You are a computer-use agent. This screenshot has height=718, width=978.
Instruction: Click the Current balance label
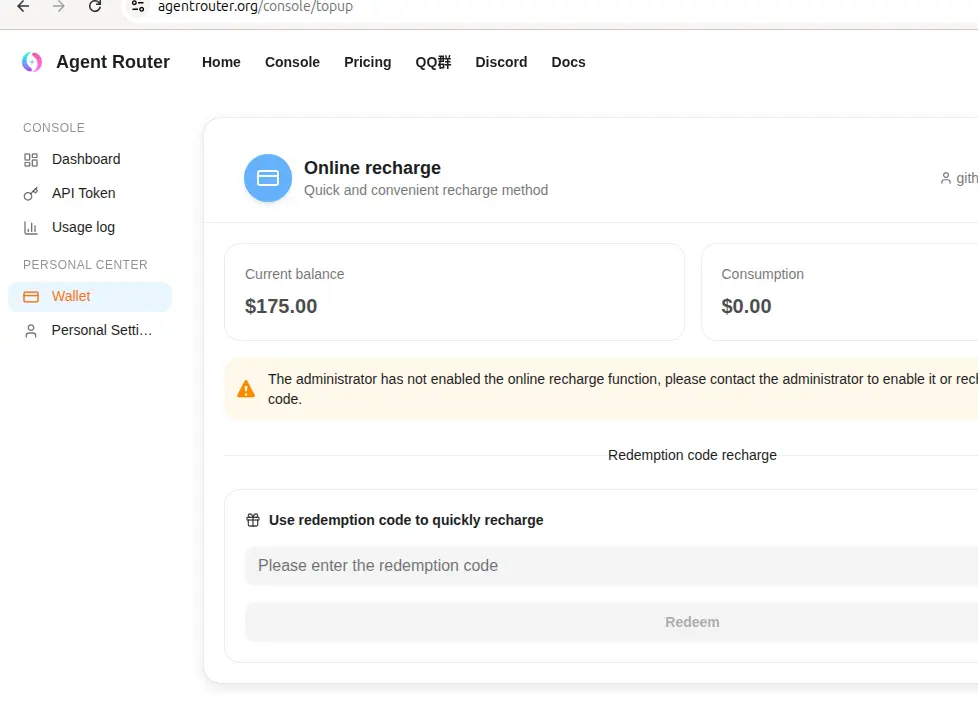pyautogui.click(x=294, y=274)
